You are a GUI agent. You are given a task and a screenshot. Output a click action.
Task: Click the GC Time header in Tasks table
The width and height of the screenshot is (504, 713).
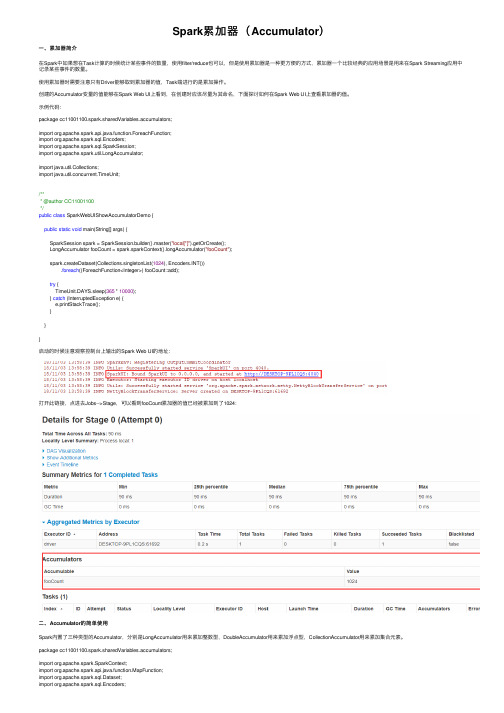click(395, 608)
